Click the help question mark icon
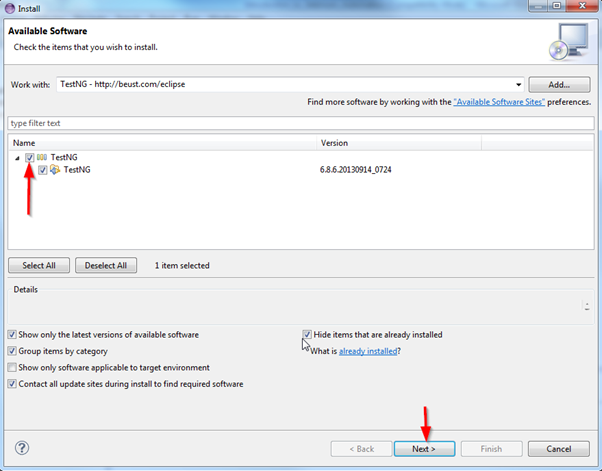 point(22,448)
